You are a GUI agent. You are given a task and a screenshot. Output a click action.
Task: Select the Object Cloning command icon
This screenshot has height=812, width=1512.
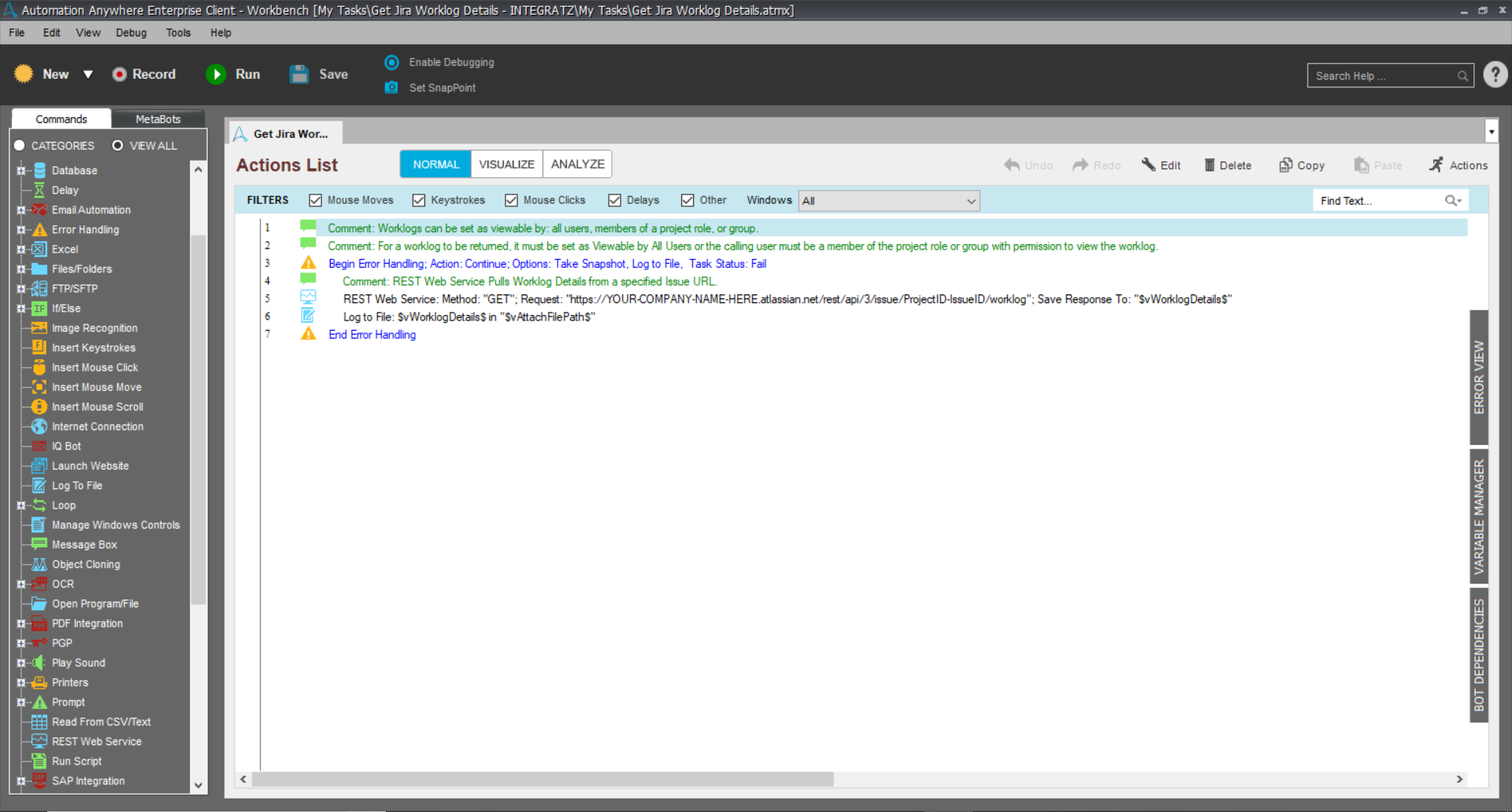pos(39,565)
